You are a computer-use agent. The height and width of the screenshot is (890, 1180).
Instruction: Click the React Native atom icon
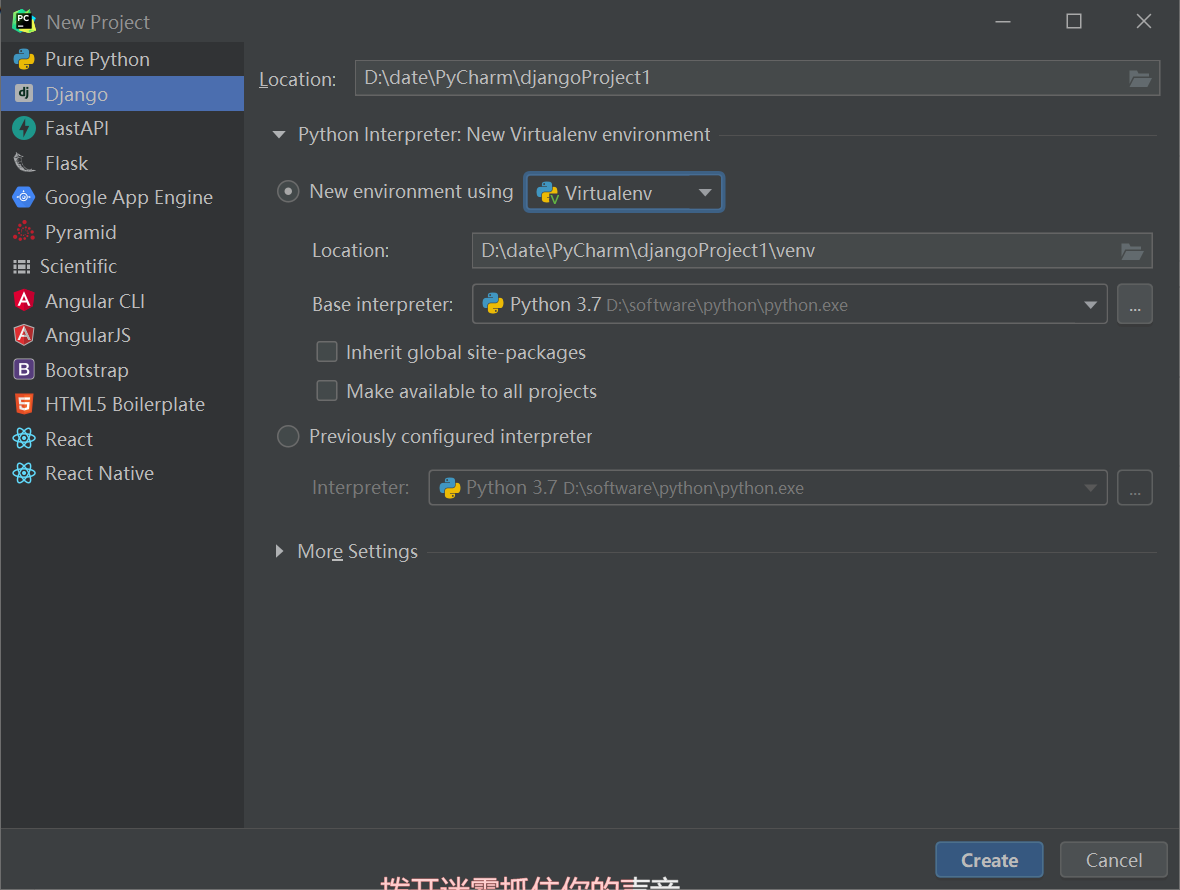coord(24,473)
